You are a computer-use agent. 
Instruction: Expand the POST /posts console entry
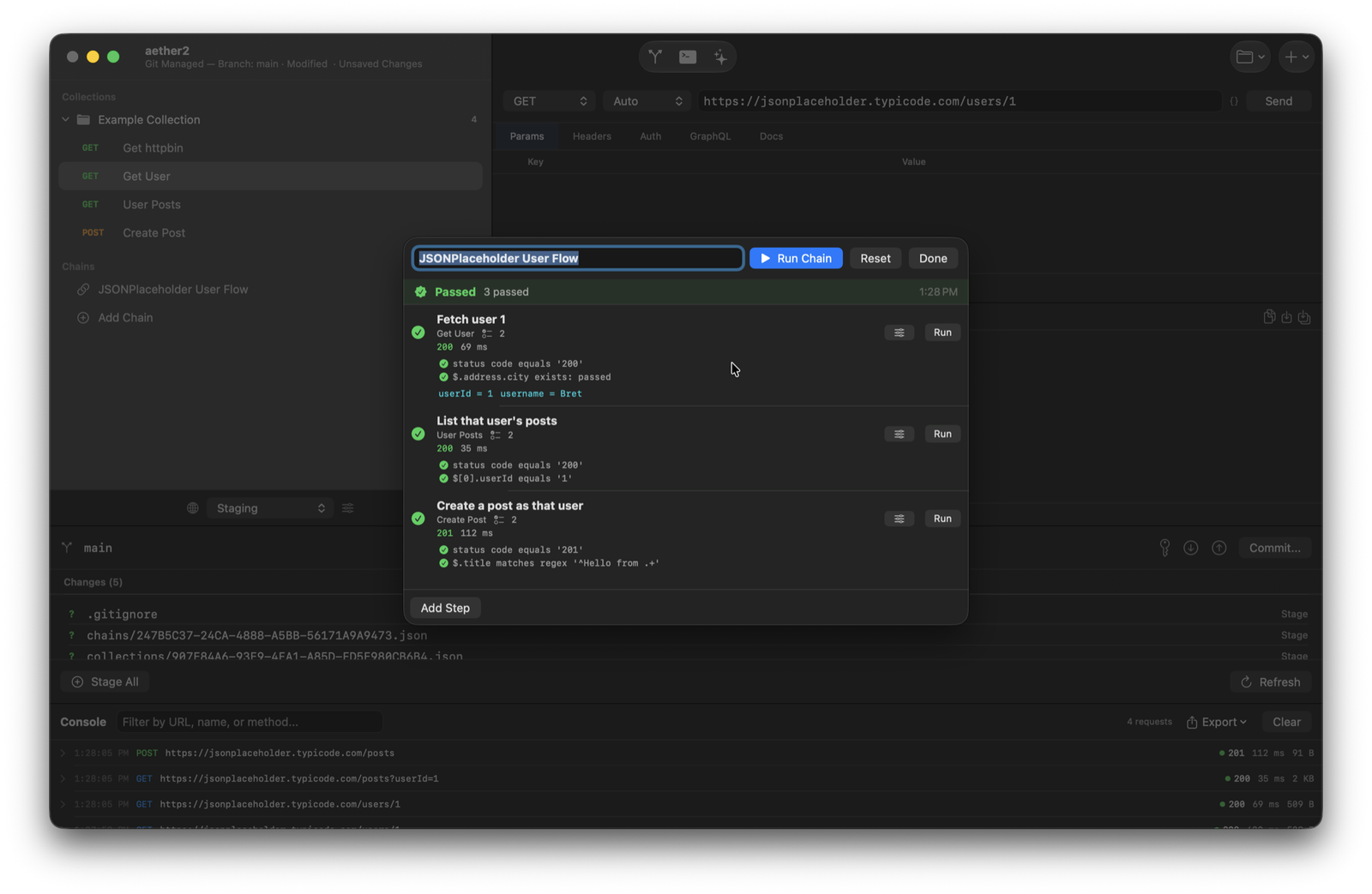(63, 753)
